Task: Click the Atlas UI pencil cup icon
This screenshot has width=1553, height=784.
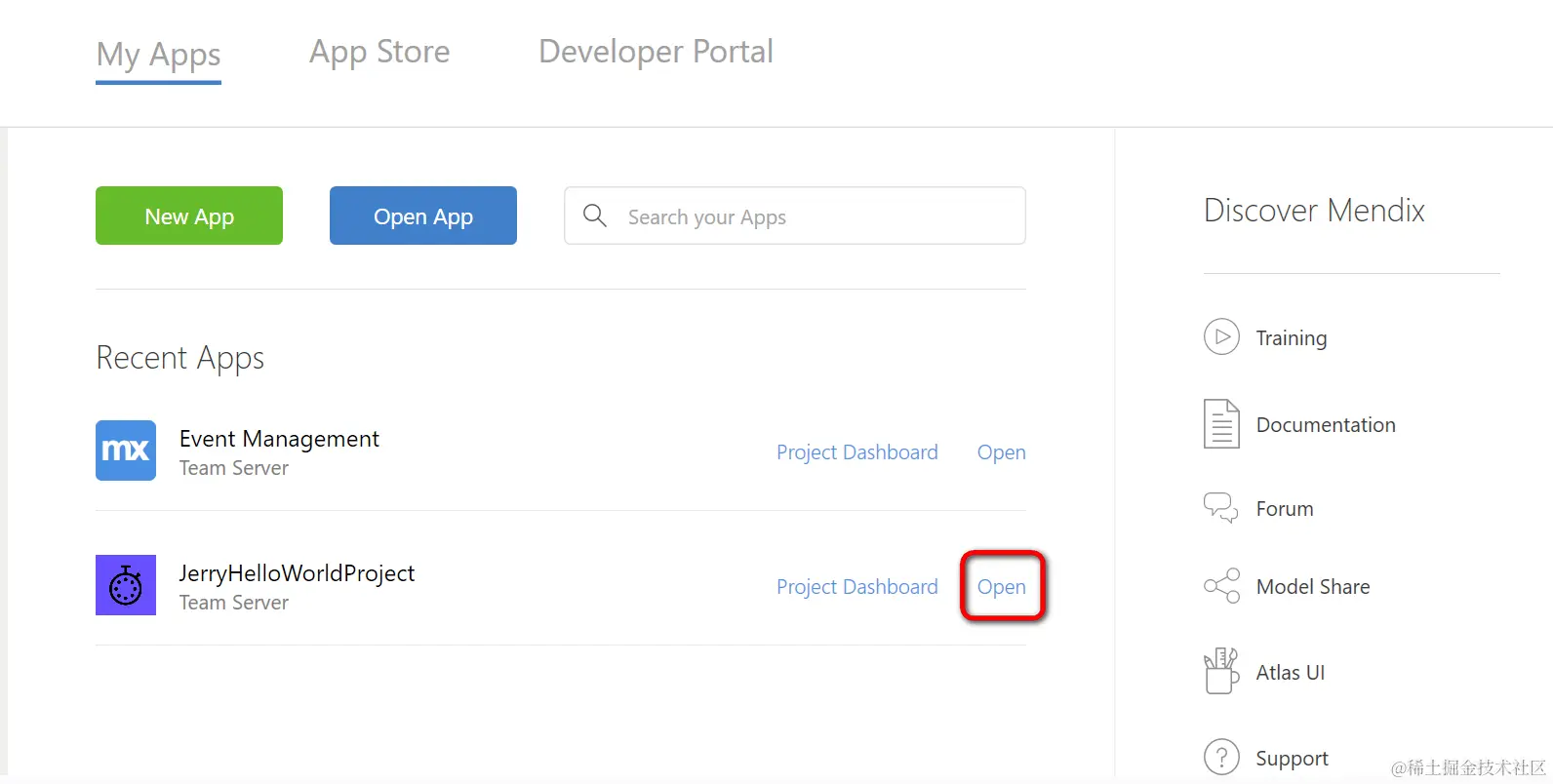Action: pos(1221,671)
